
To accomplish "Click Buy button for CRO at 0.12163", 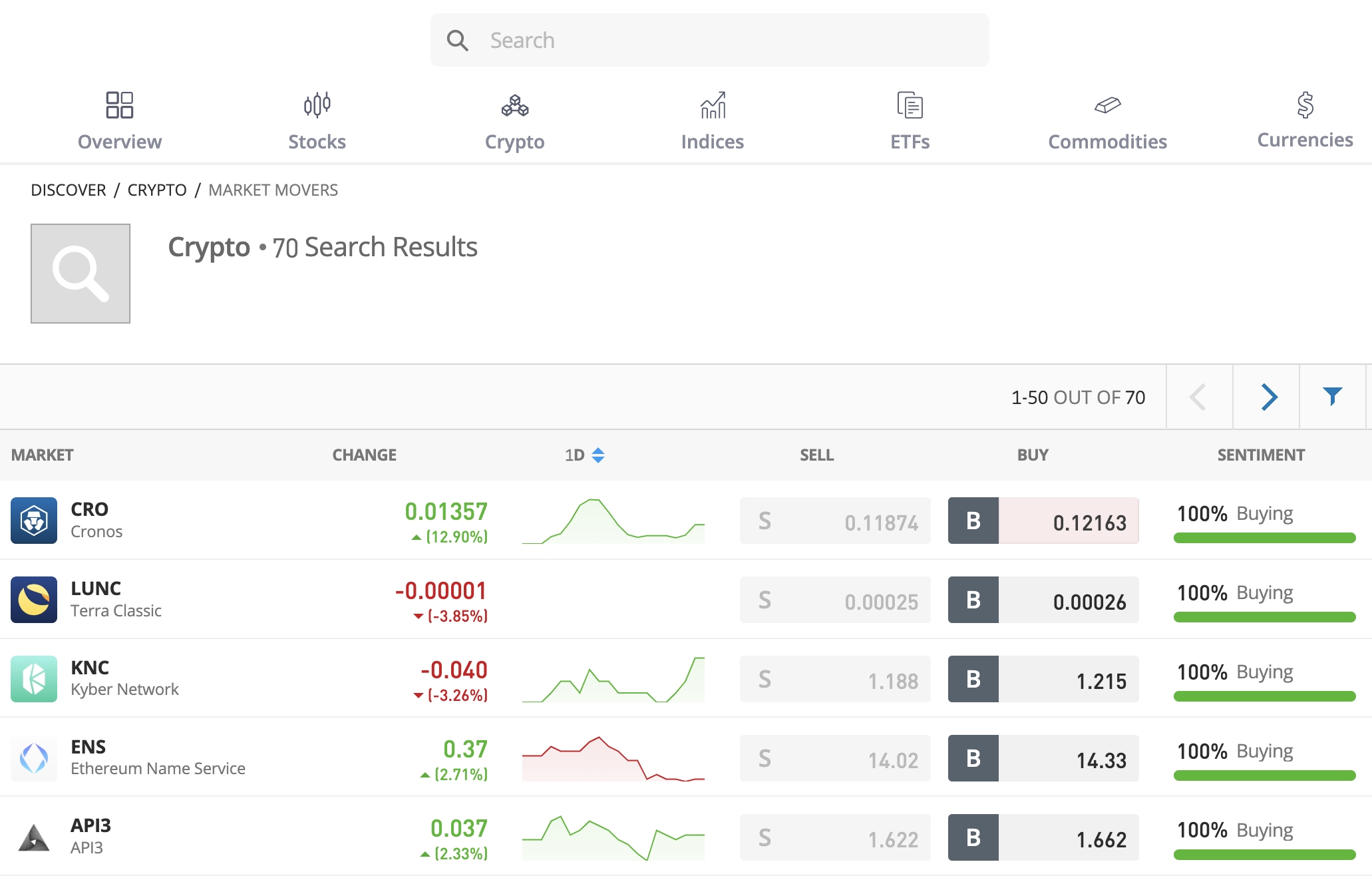I will pyautogui.click(x=1043, y=521).
